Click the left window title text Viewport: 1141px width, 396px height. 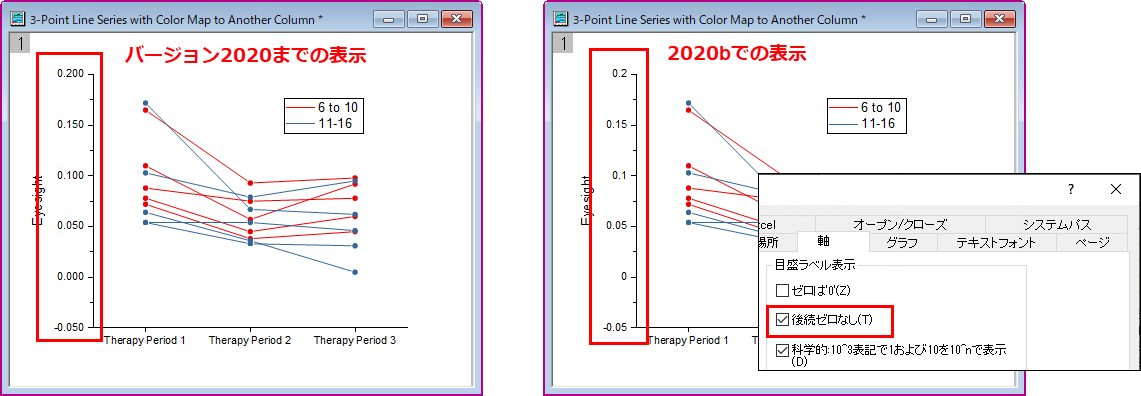[x=176, y=20]
